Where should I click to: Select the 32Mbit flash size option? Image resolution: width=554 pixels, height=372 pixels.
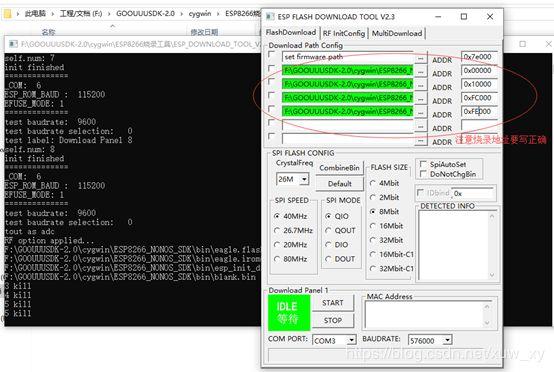[373, 240]
